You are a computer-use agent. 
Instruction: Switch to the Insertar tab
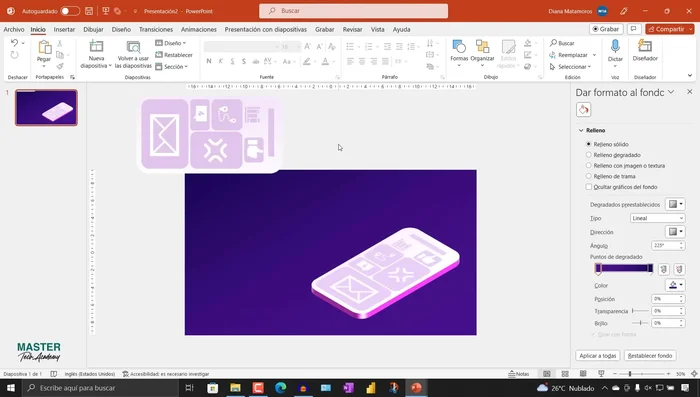(64, 29)
